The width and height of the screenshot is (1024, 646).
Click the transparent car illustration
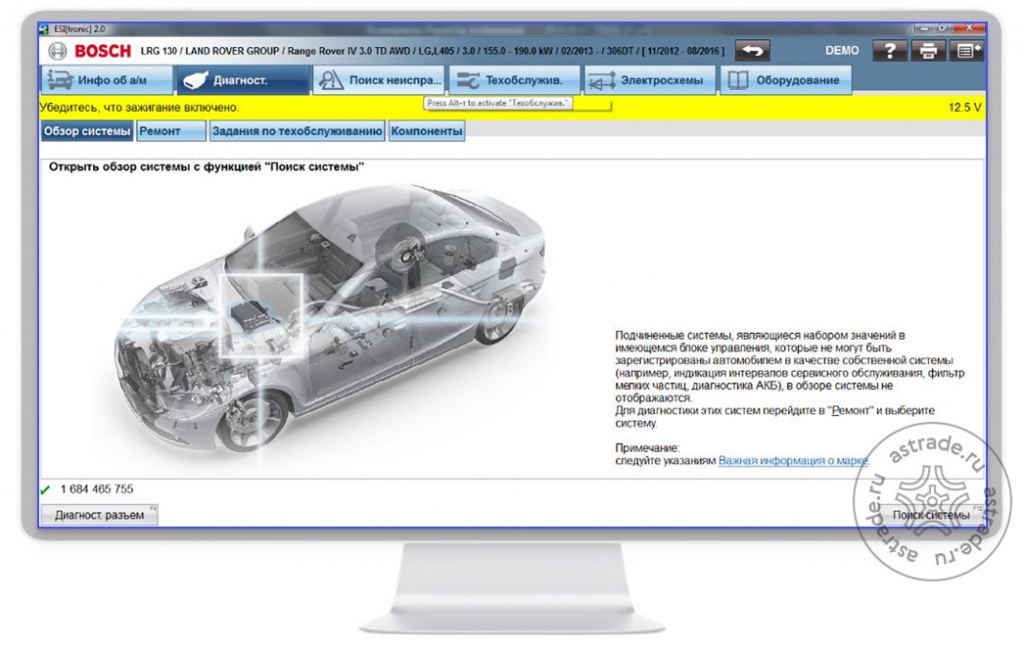(x=330, y=320)
